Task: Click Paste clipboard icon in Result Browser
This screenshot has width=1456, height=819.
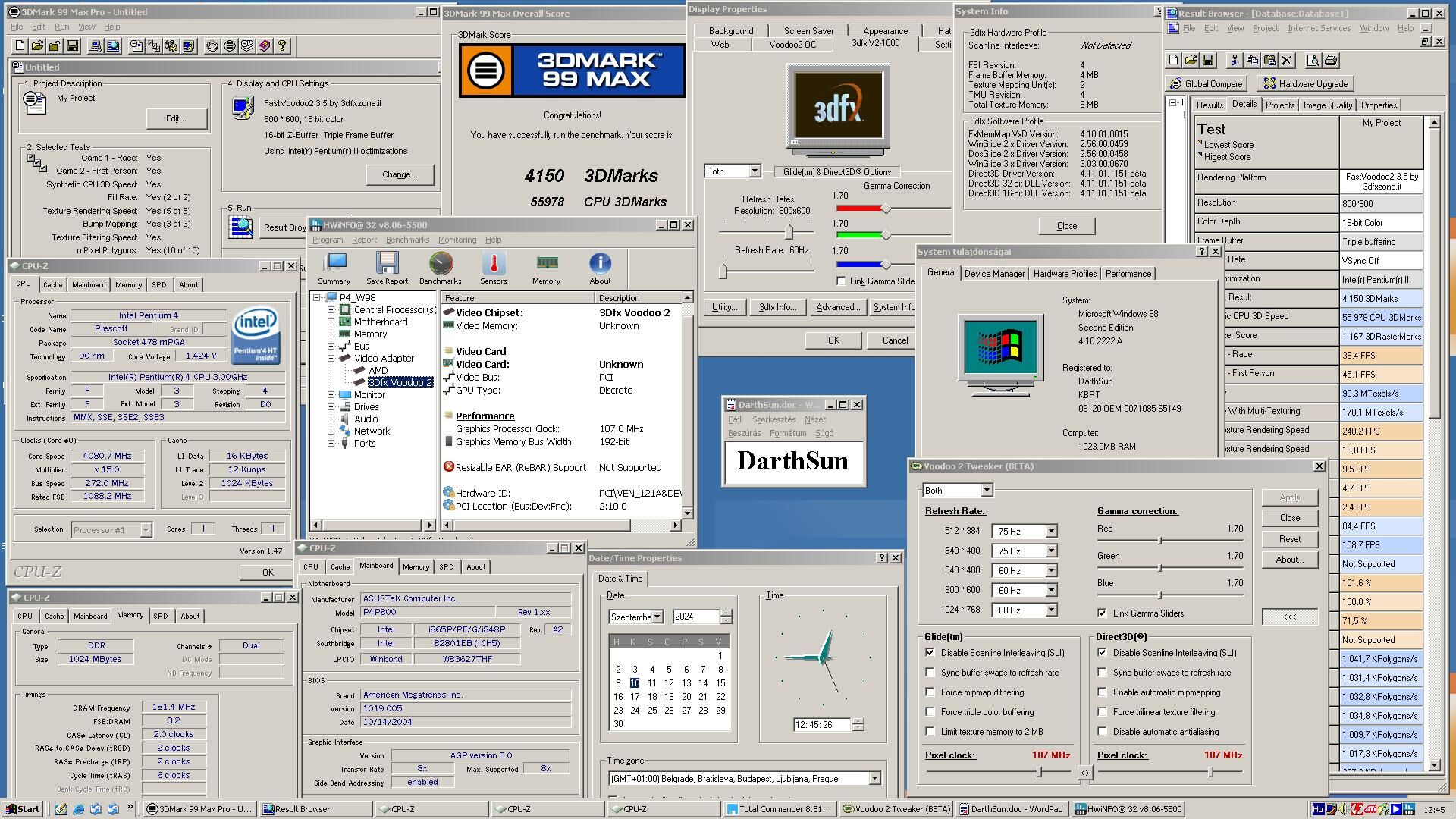Action: pos(1269,60)
